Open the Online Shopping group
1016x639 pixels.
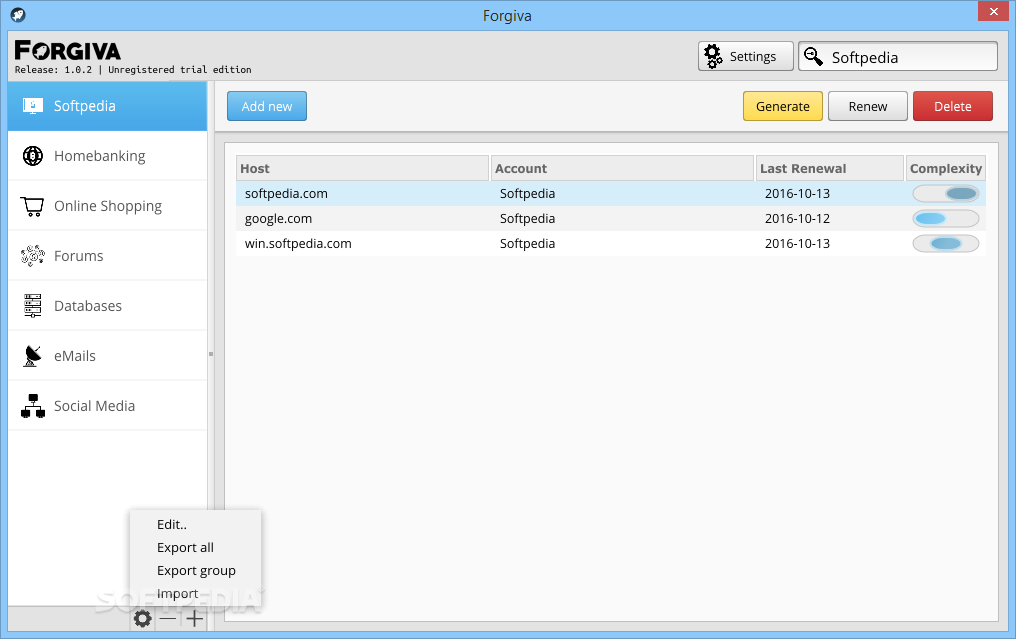point(108,206)
